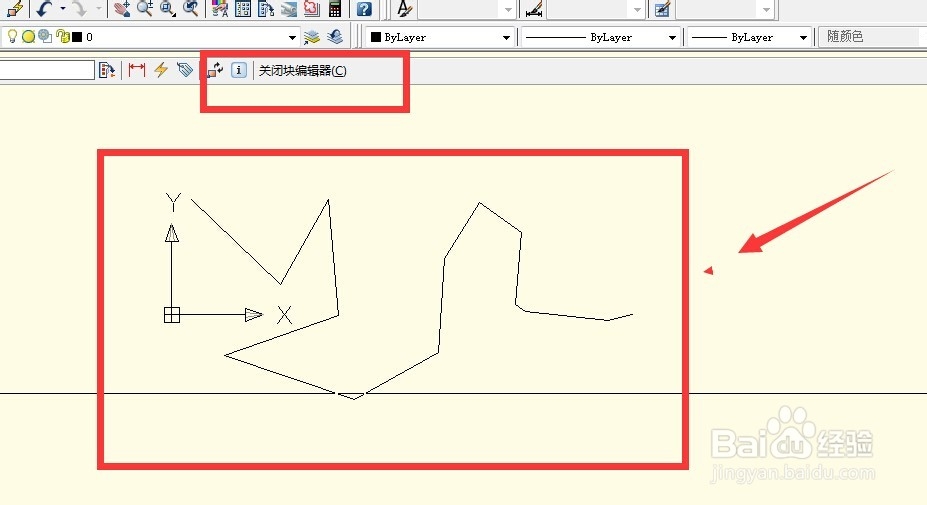Open the undo history dropdown arrow
This screenshot has height=505, width=927.
(x=63, y=8)
